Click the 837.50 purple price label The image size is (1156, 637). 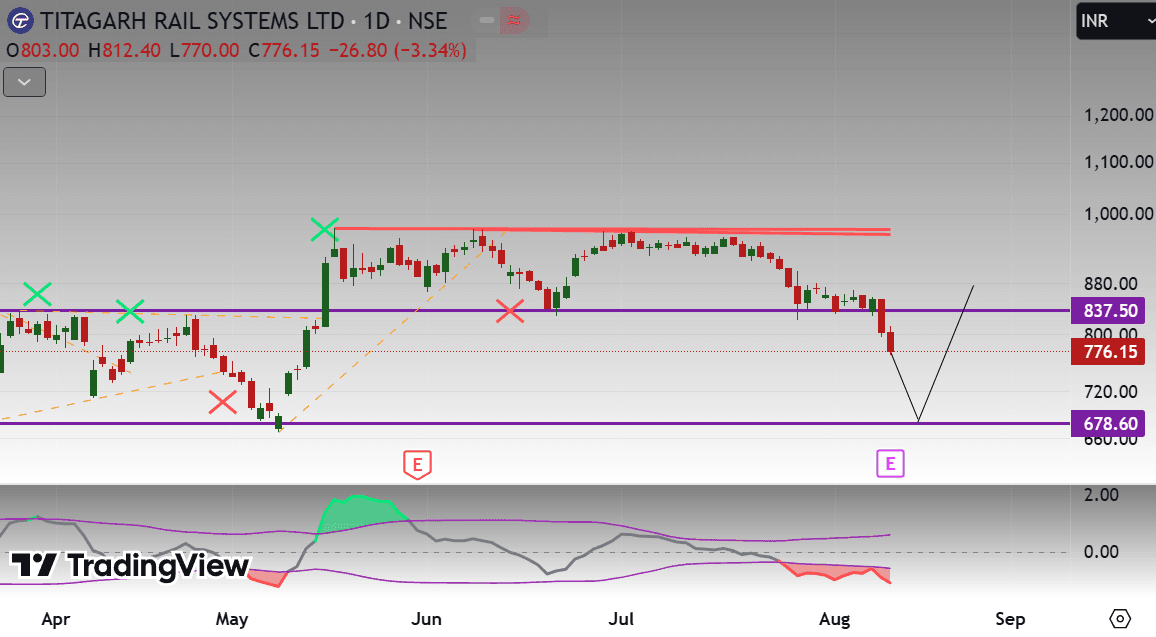tap(1108, 310)
